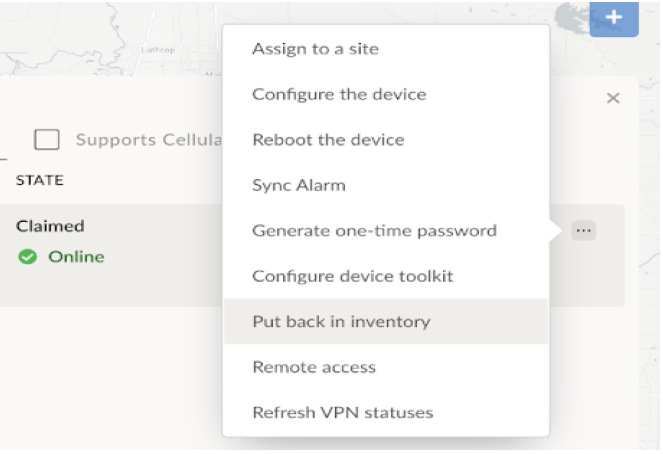Click the three-dot more actions button
Viewport: 663px width, 454px height.
click(x=584, y=231)
